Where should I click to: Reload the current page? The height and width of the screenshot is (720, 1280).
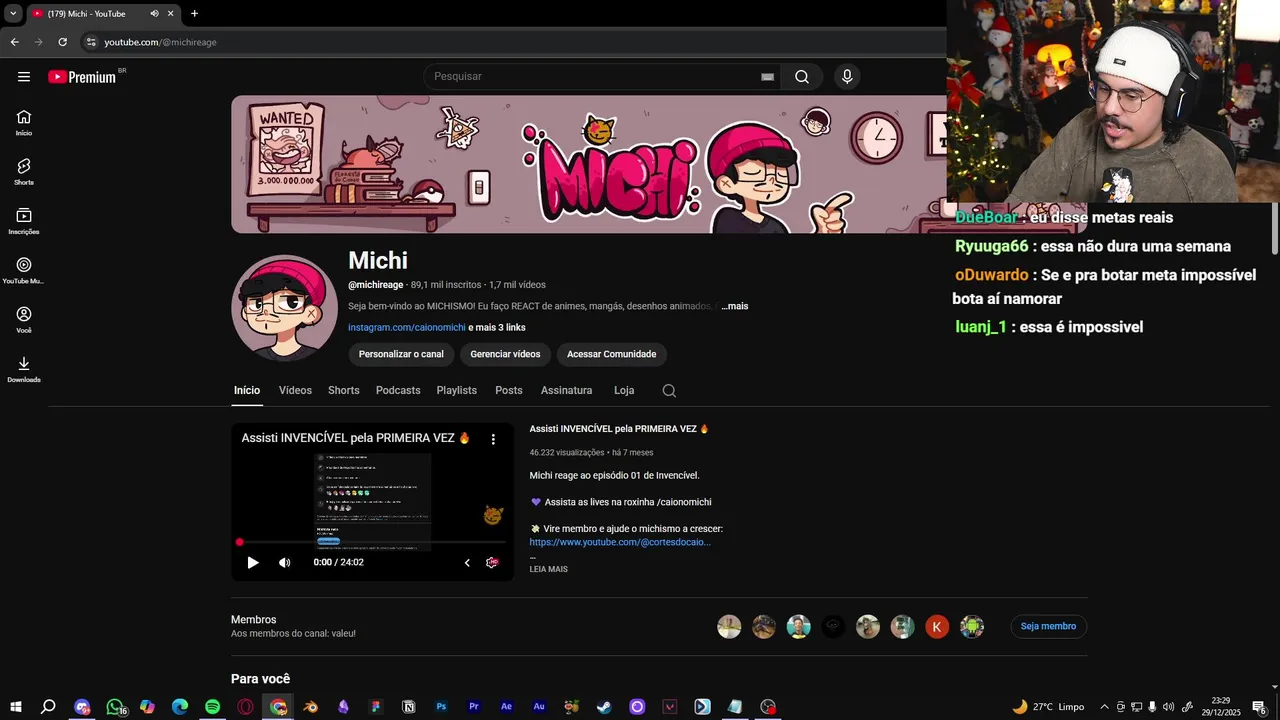coord(62,42)
